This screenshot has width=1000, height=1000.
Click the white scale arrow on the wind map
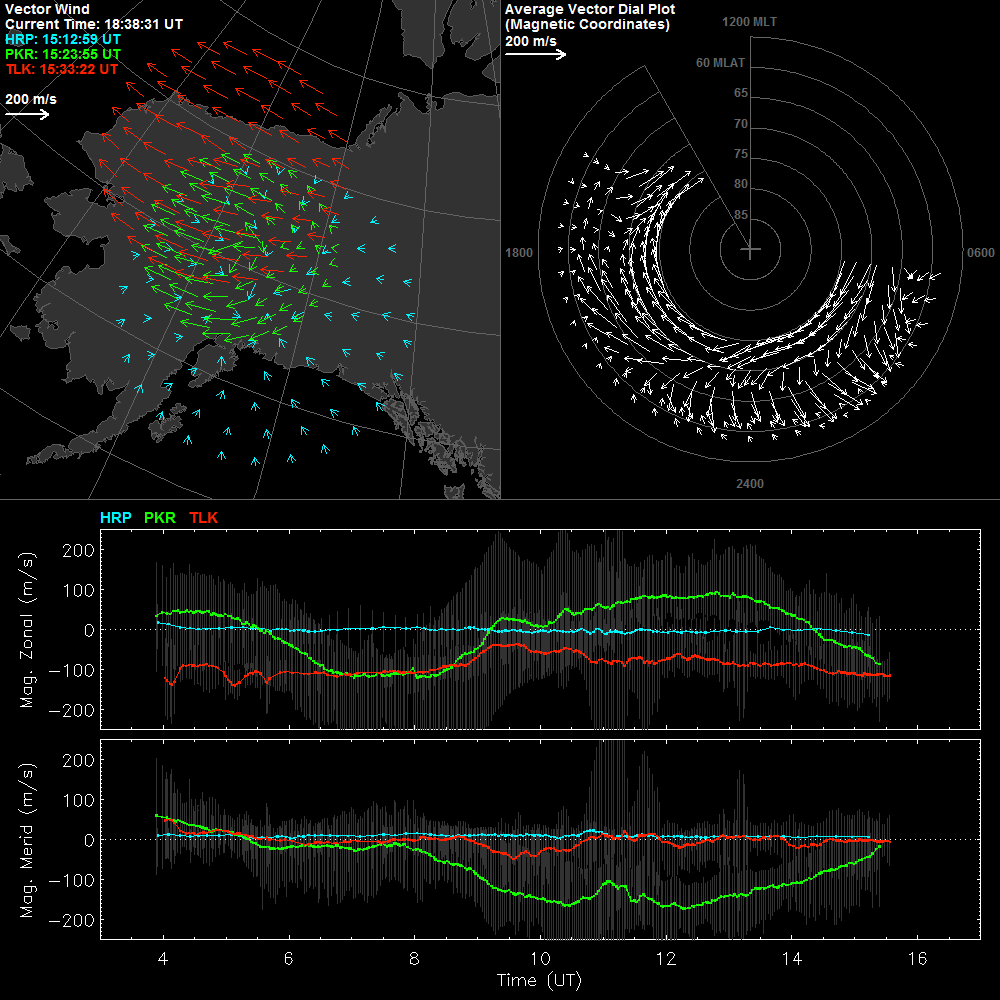[27, 115]
